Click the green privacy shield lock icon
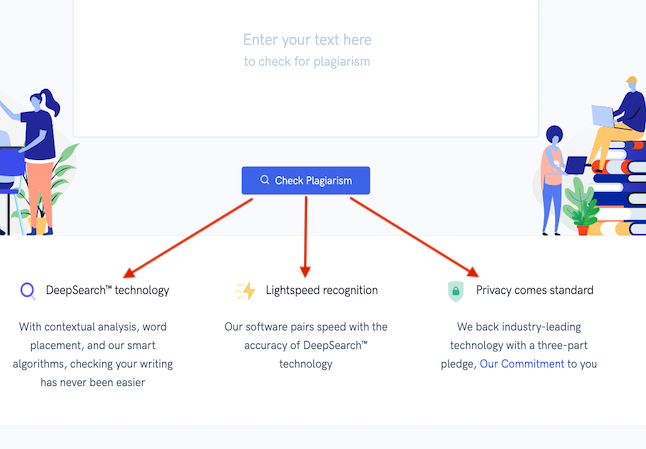The image size is (646, 449). pos(456,291)
